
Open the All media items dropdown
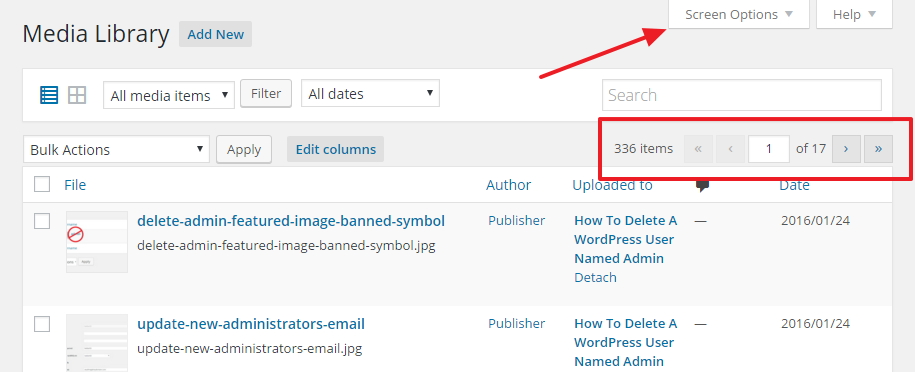pyautogui.click(x=169, y=95)
